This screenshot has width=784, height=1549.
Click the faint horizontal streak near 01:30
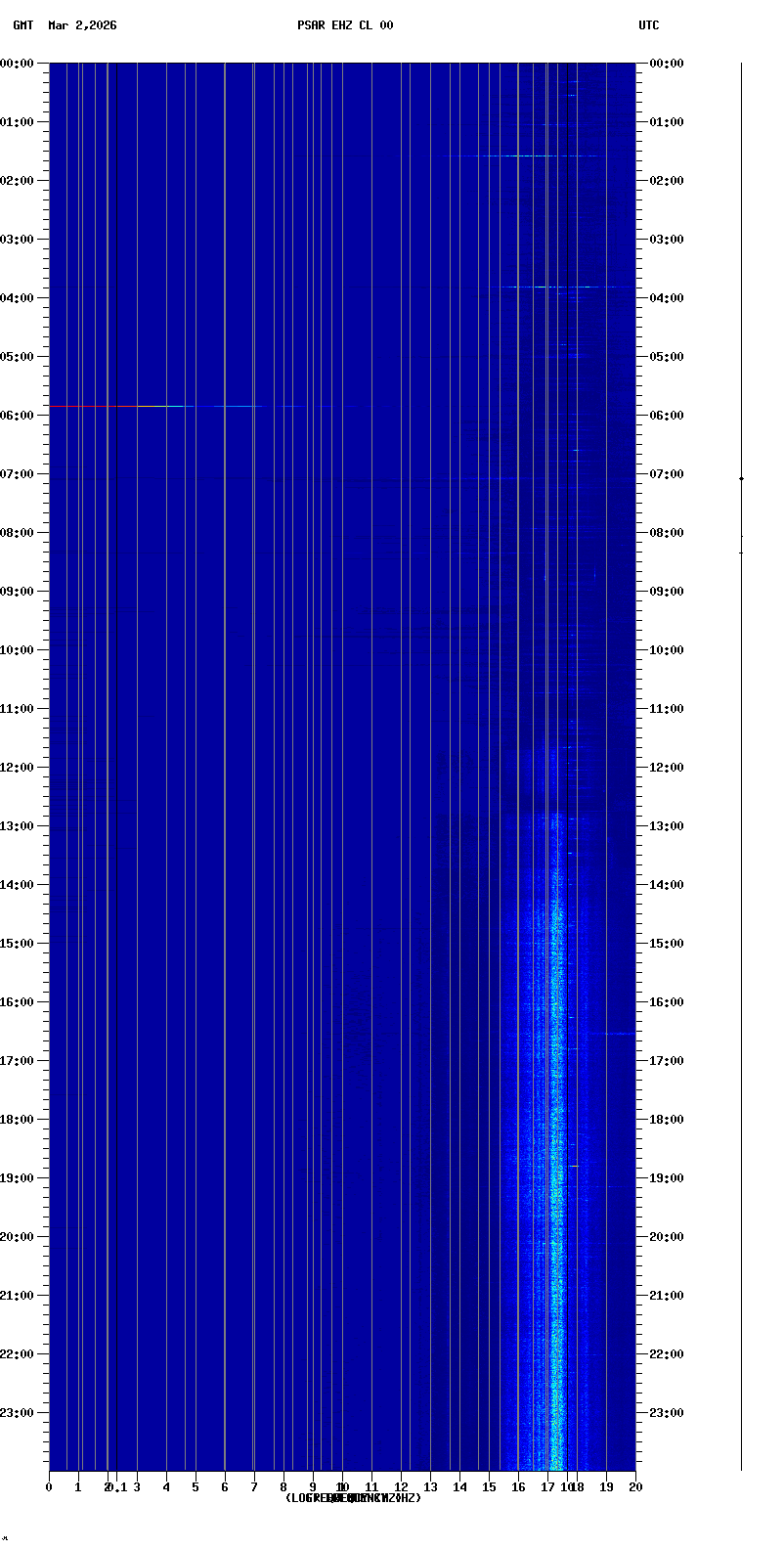(518, 155)
